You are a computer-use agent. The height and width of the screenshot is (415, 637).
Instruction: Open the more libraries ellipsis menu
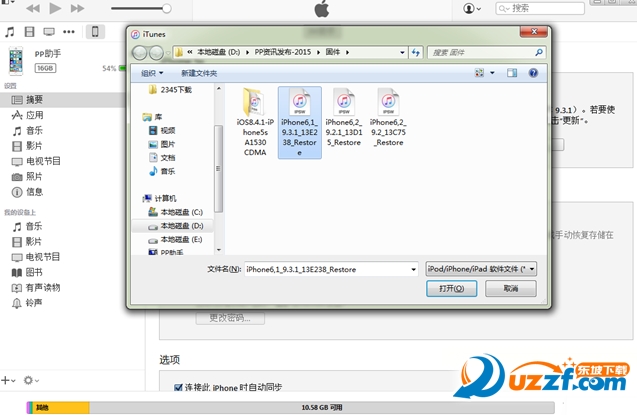point(69,32)
